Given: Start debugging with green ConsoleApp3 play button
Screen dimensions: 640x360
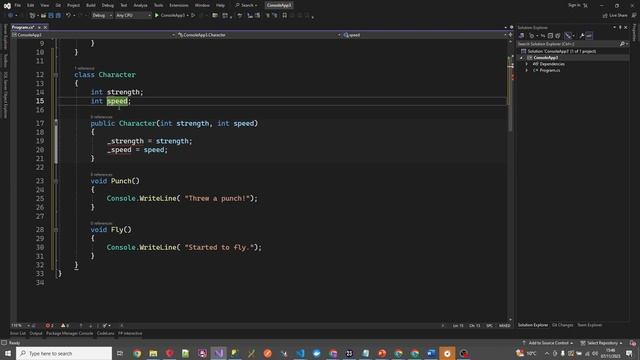Looking at the screenshot, I should click(x=170, y=16).
